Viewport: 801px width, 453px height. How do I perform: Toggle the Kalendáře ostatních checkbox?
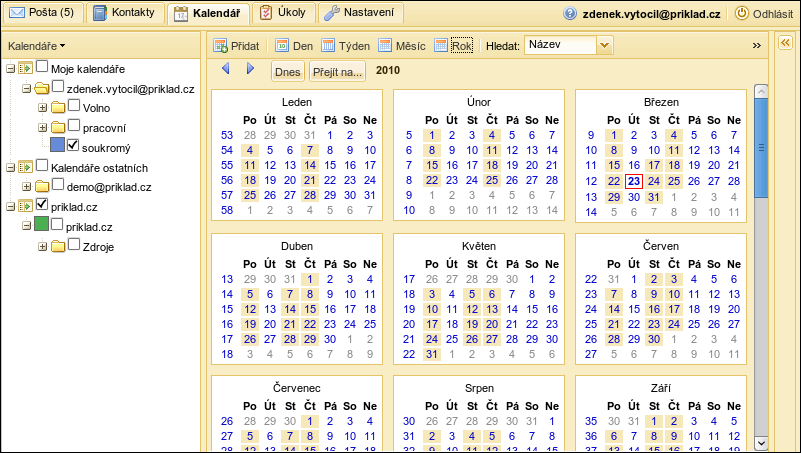pos(42,165)
